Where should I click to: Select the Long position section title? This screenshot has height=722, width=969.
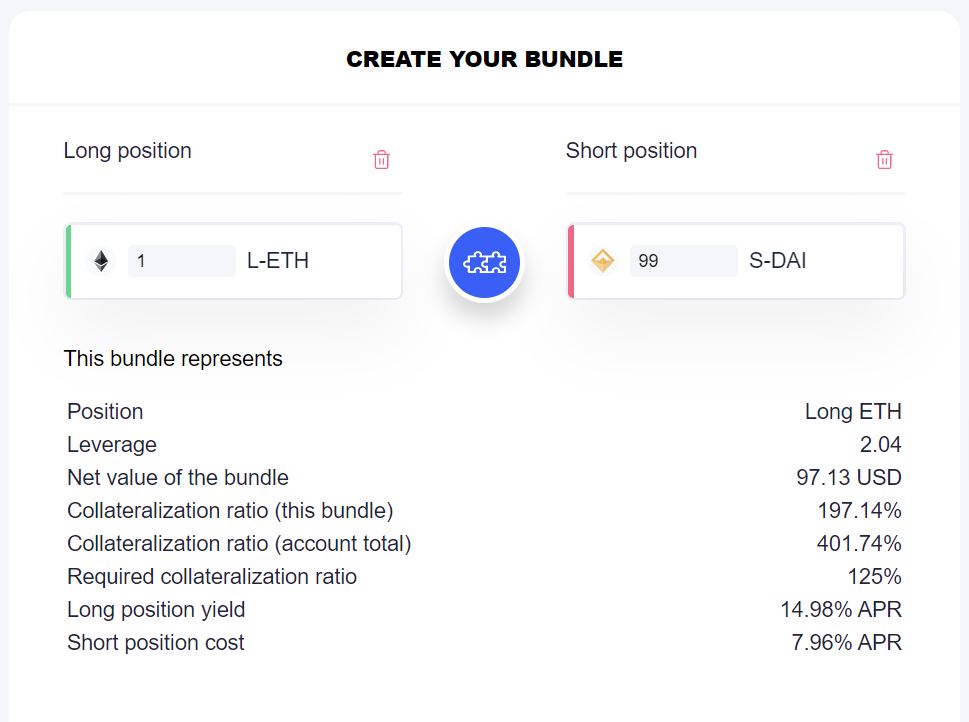pos(127,151)
